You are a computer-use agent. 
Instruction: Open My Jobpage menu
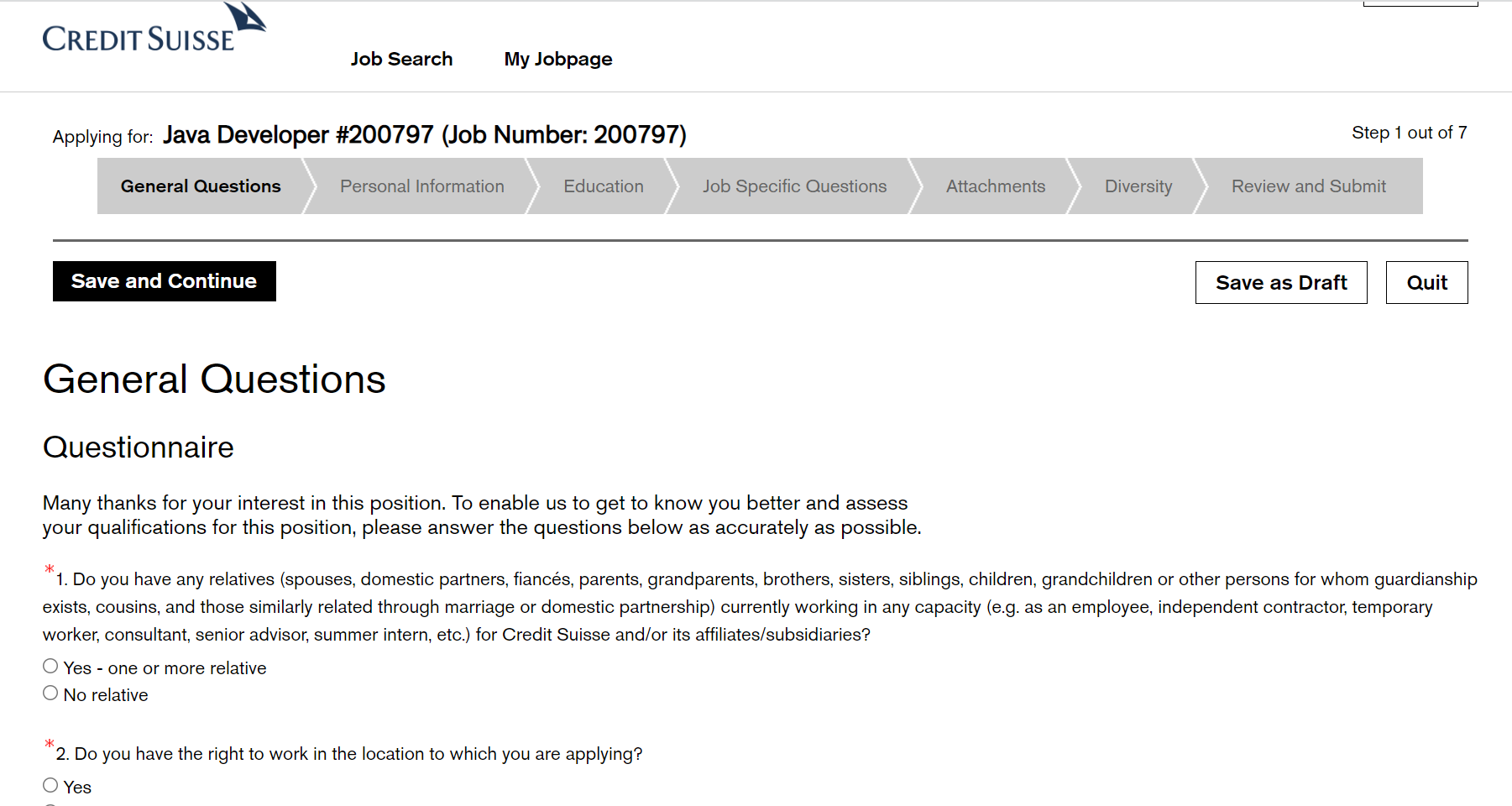point(558,59)
